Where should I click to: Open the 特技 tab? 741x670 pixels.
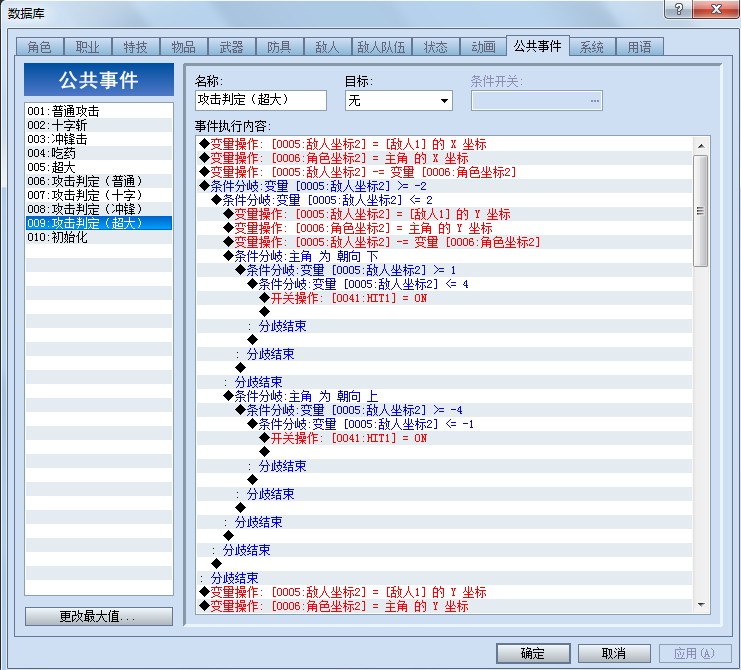pyautogui.click(x=136, y=47)
